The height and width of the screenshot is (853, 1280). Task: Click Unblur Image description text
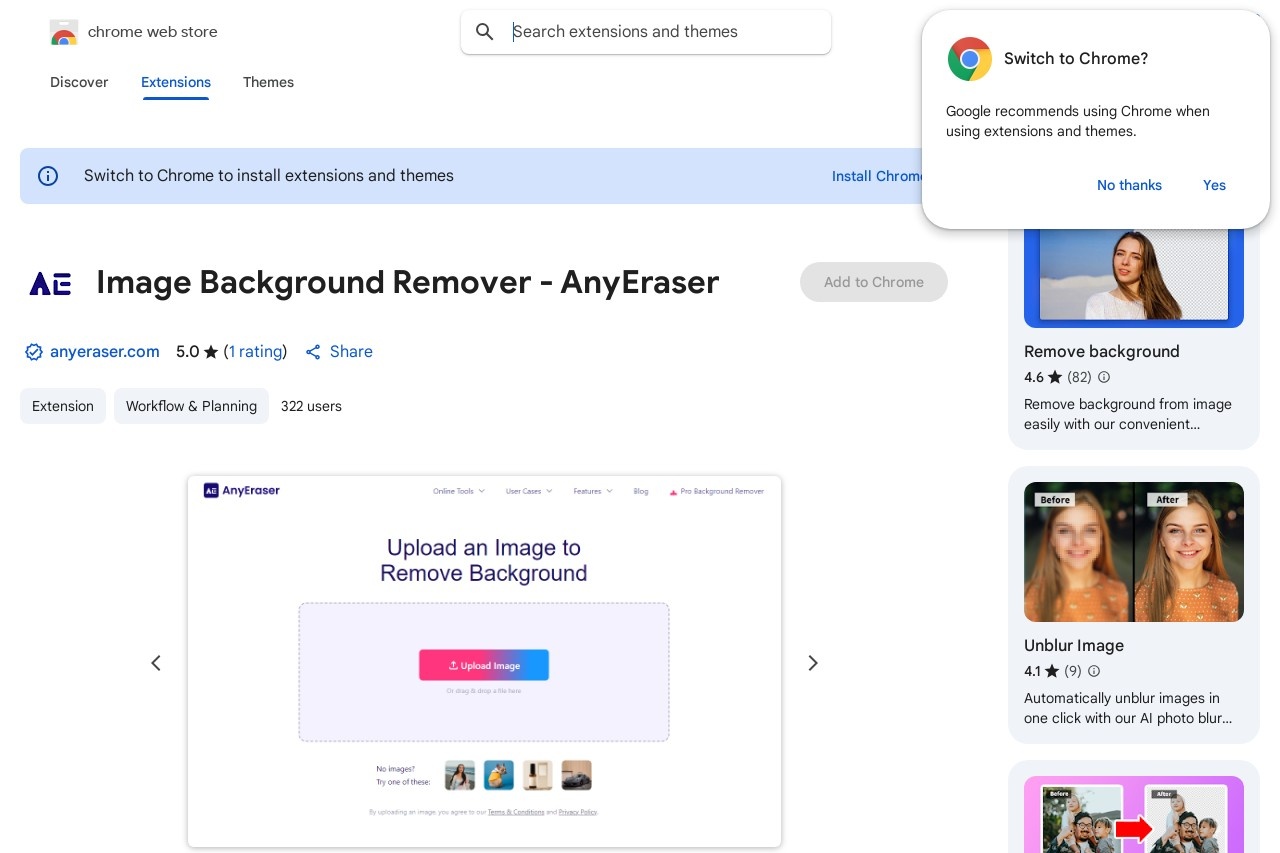point(1128,708)
